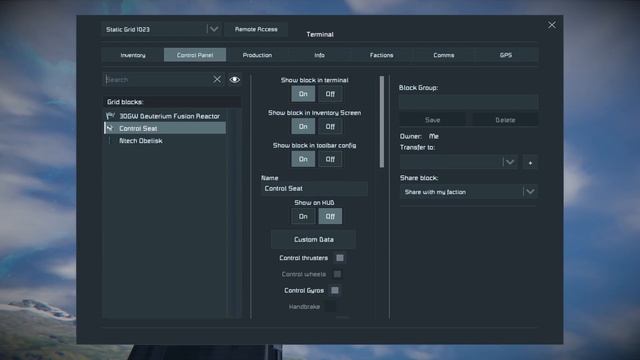Go to the Info tab
The height and width of the screenshot is (360, 640).
click(319, 55)
